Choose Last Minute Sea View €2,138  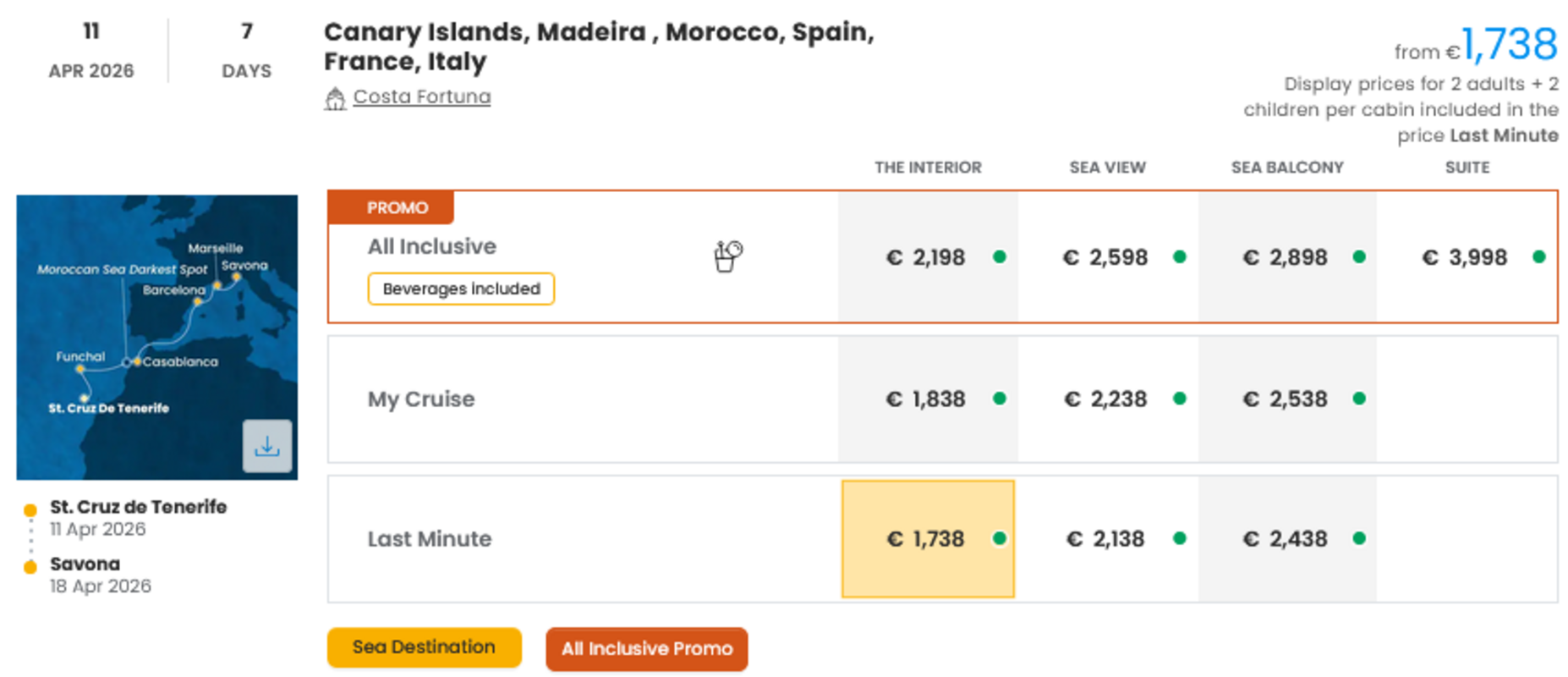pos(1107,539)
